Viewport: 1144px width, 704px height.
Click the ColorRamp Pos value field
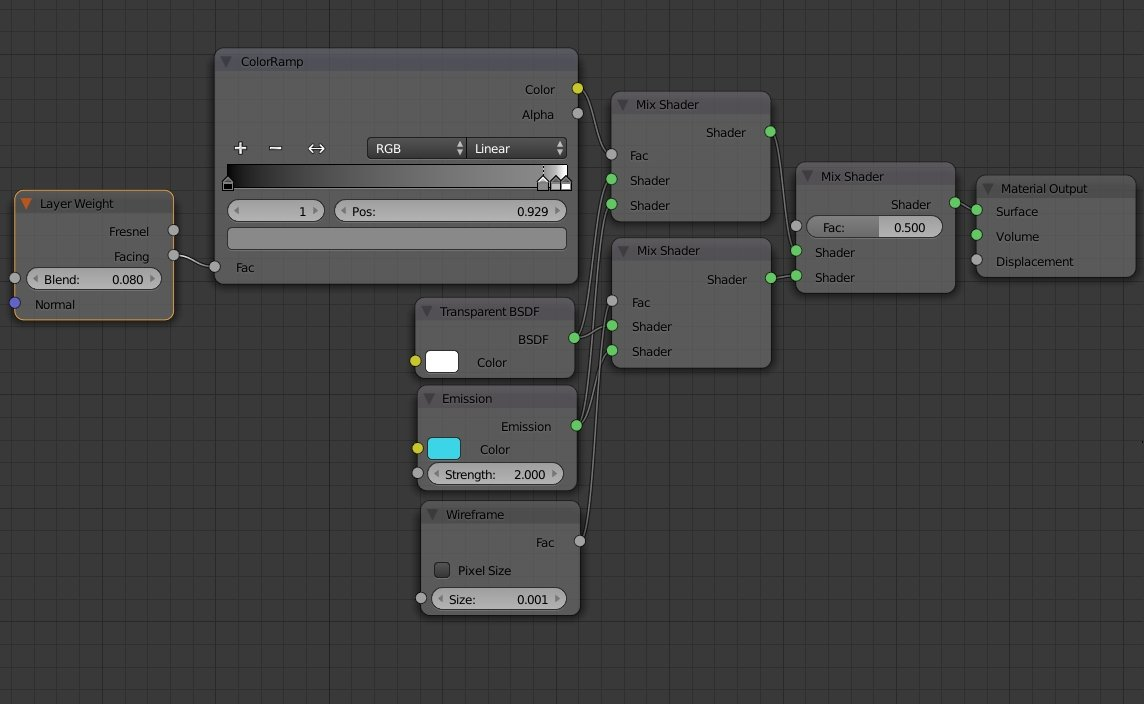coord(449,211)
